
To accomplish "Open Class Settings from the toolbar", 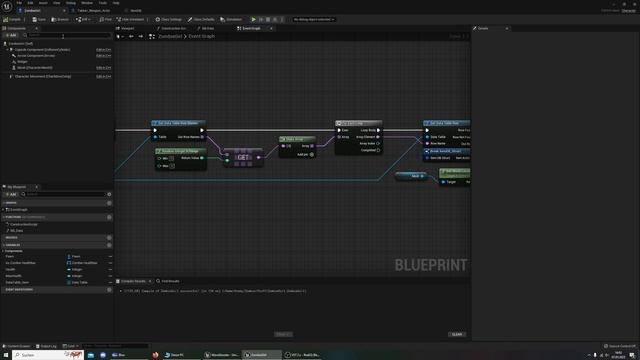I will pos(169,19).
